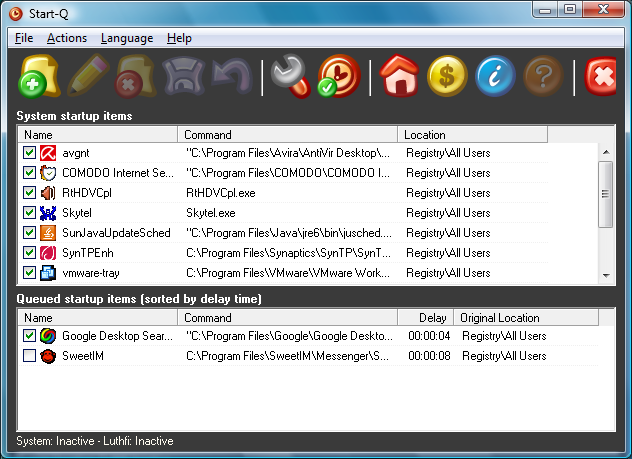Uncheck Google Desktop Search queued item
This screenshot has height=459, width=632.
(29, 336)
